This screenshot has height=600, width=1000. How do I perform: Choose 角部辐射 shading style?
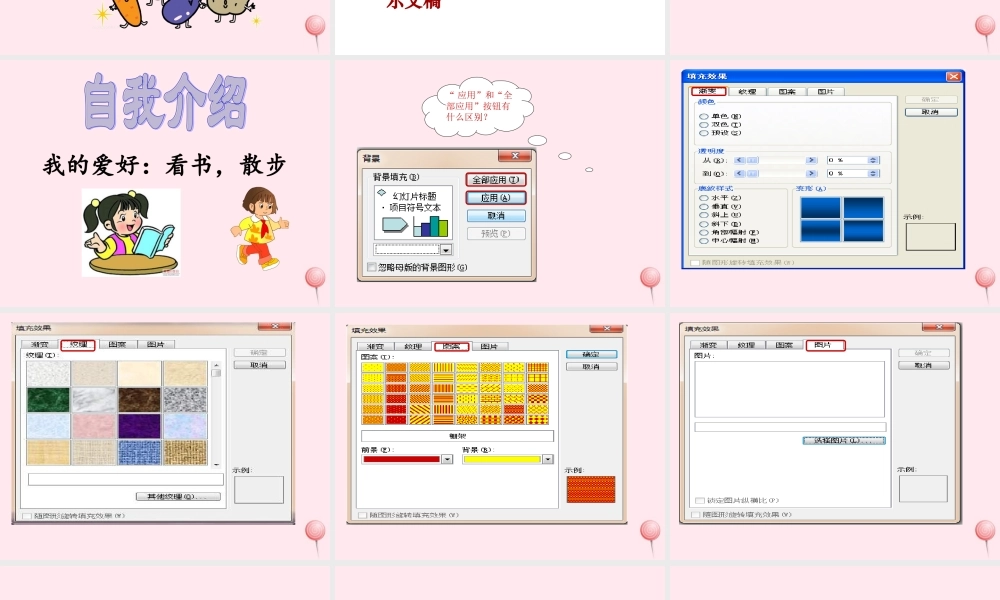[703, 233]
